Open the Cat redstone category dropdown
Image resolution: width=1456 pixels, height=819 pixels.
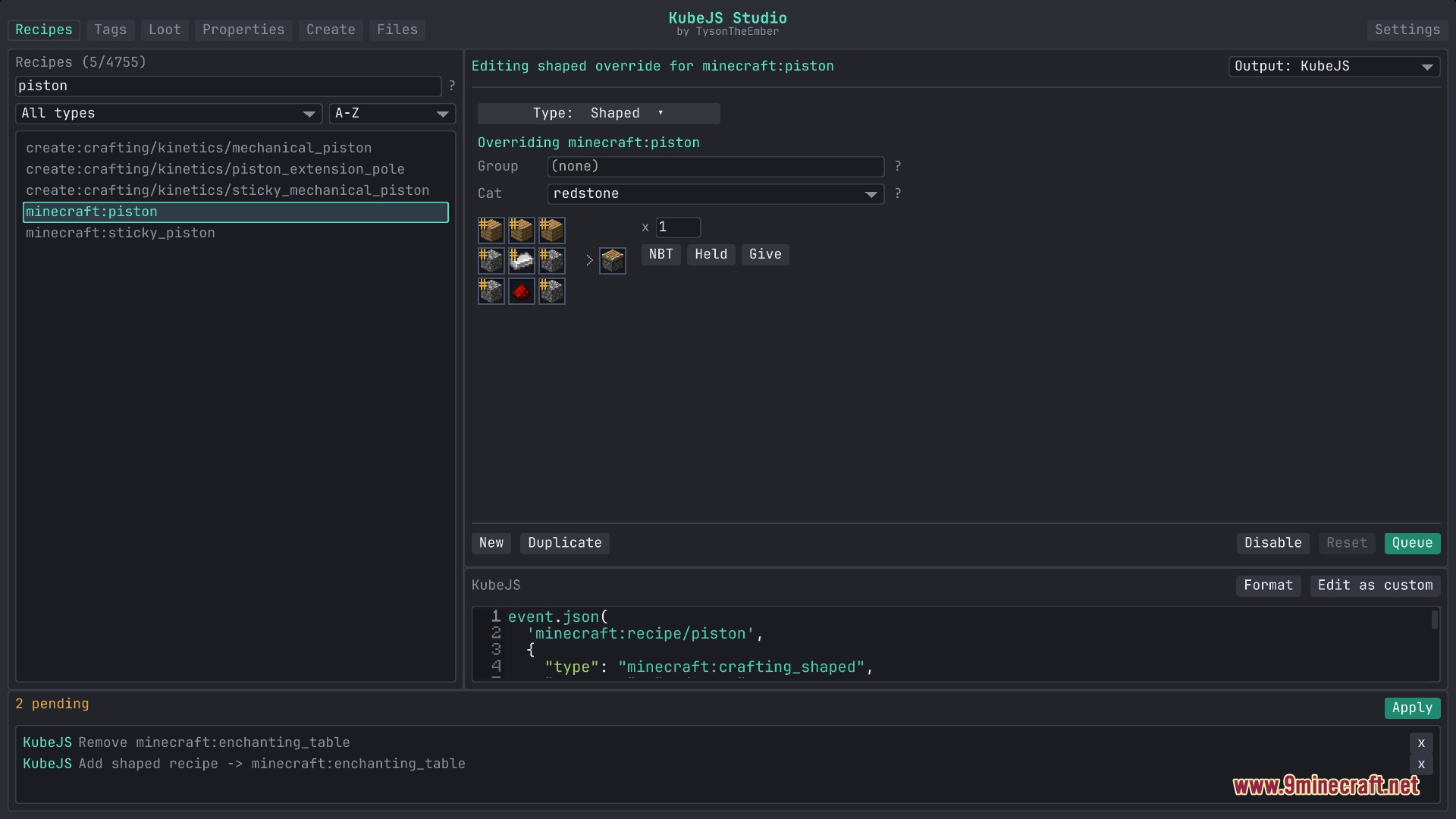click(715, 194)
